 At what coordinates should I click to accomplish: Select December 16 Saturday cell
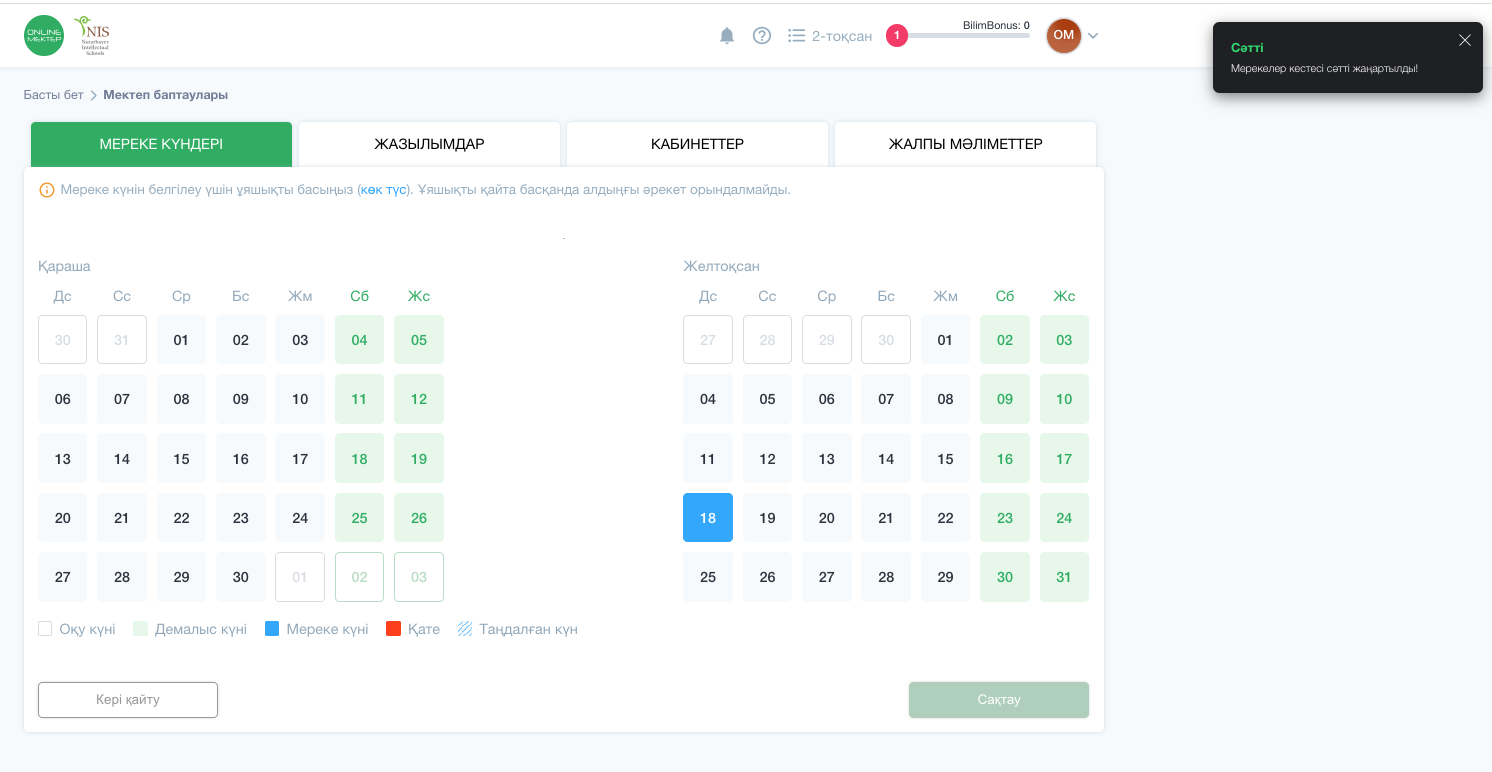pos(1005,459)
